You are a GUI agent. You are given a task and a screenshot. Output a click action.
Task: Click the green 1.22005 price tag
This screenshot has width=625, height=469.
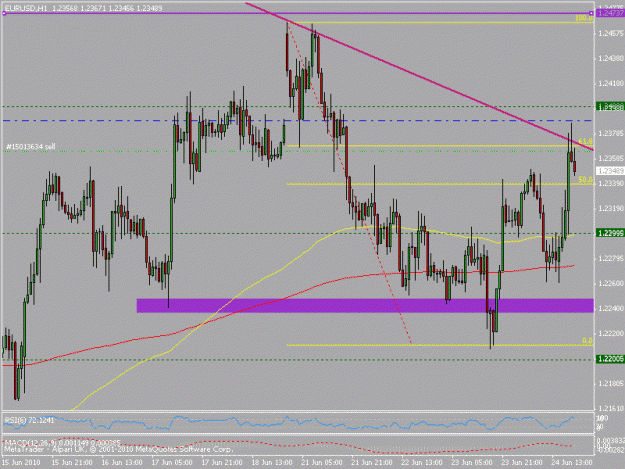tap(610, 359)
